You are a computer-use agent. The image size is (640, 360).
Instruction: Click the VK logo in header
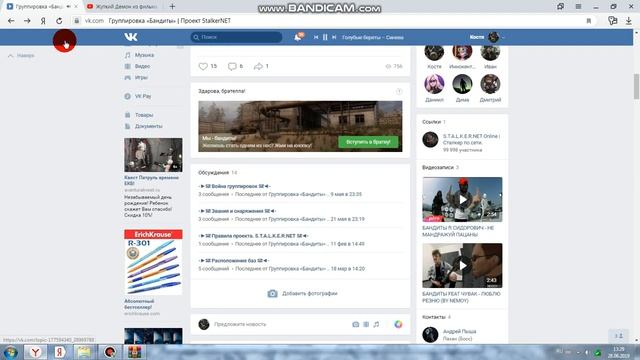[x=131, y=37]
